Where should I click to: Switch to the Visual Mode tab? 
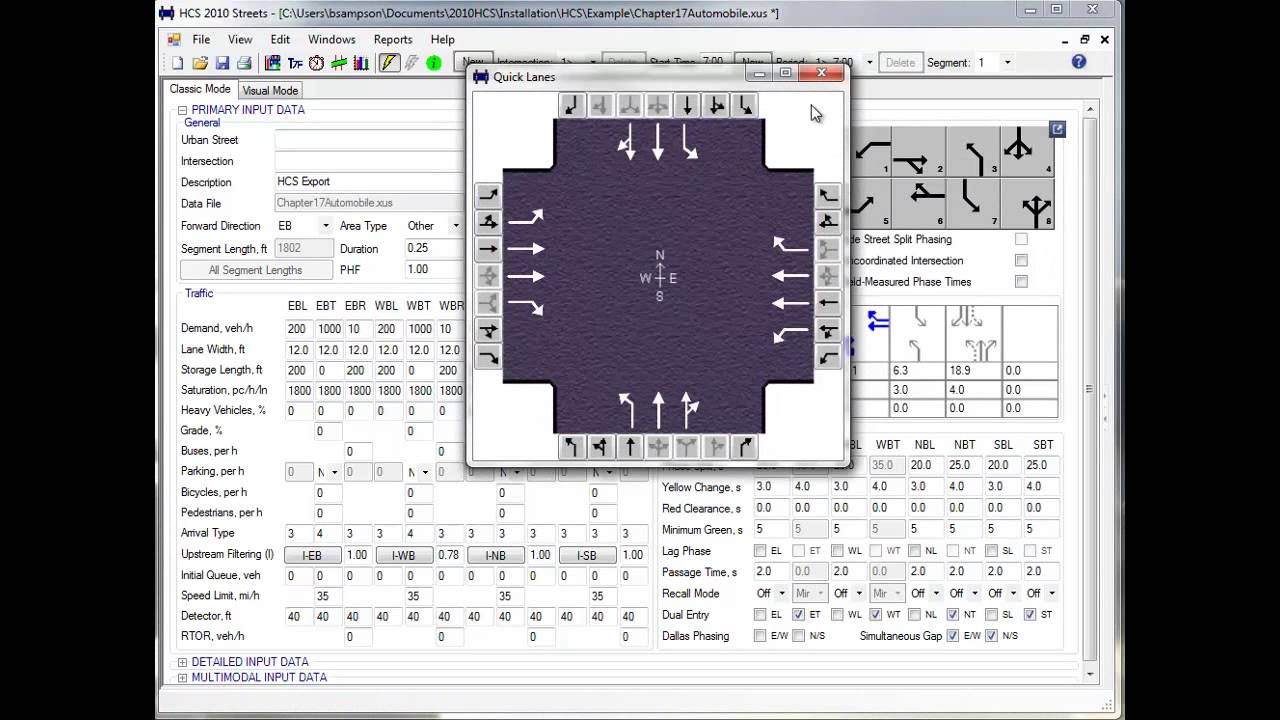[270, 90]
